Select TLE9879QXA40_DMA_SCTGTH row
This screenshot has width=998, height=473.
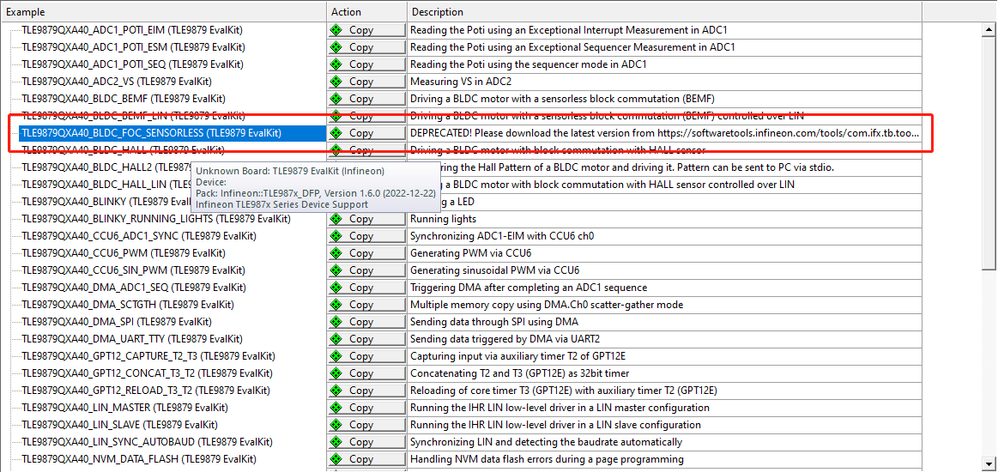[x=129, y=305]
